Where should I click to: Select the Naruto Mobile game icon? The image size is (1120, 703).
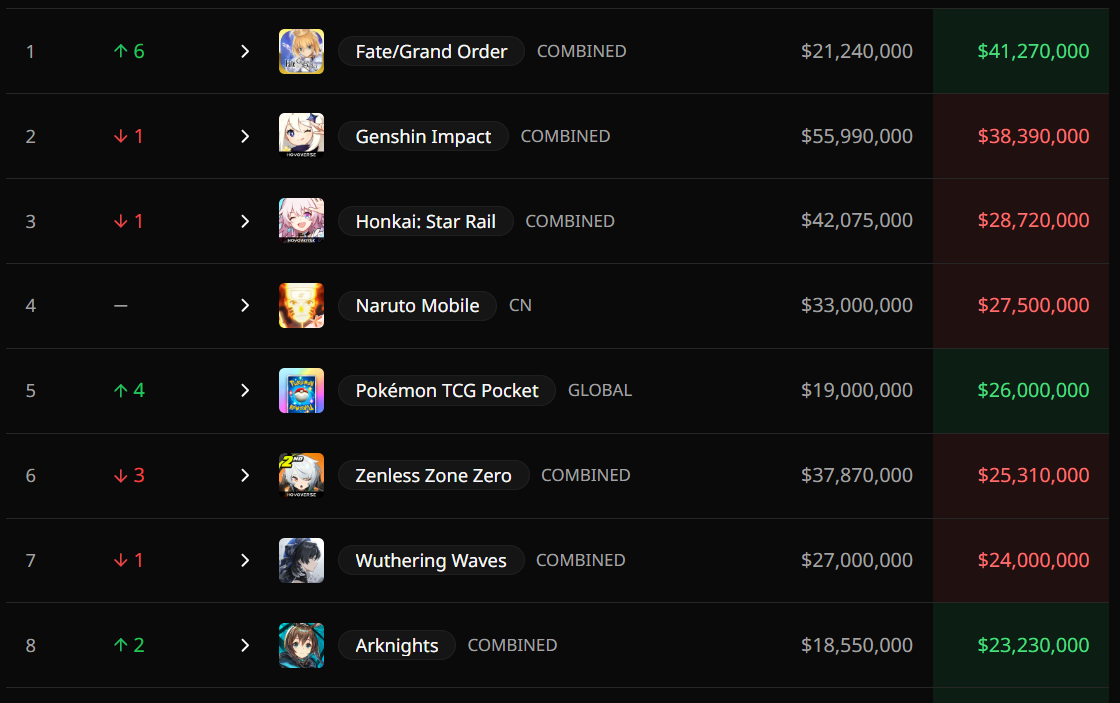click(x=301, y=306)
